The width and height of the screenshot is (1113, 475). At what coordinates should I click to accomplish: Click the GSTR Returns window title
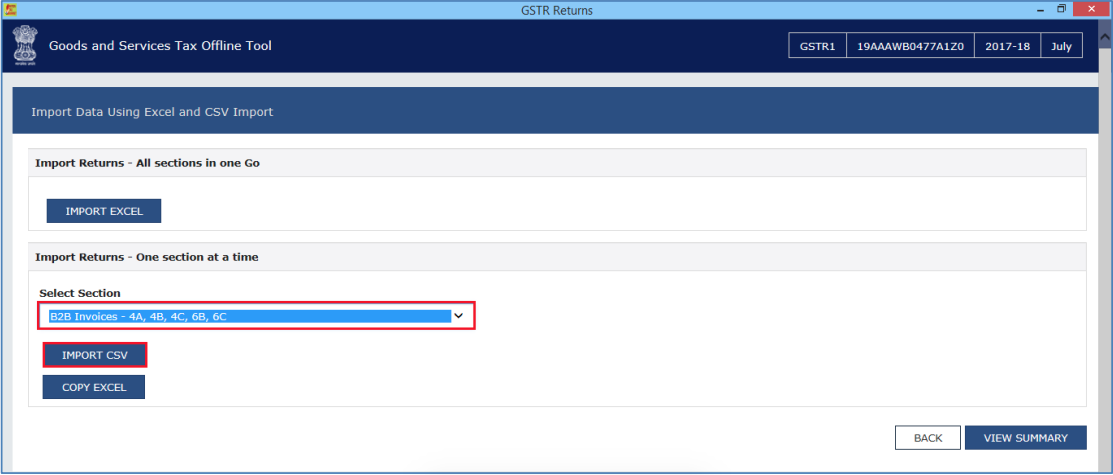click(x=556, y=10)
